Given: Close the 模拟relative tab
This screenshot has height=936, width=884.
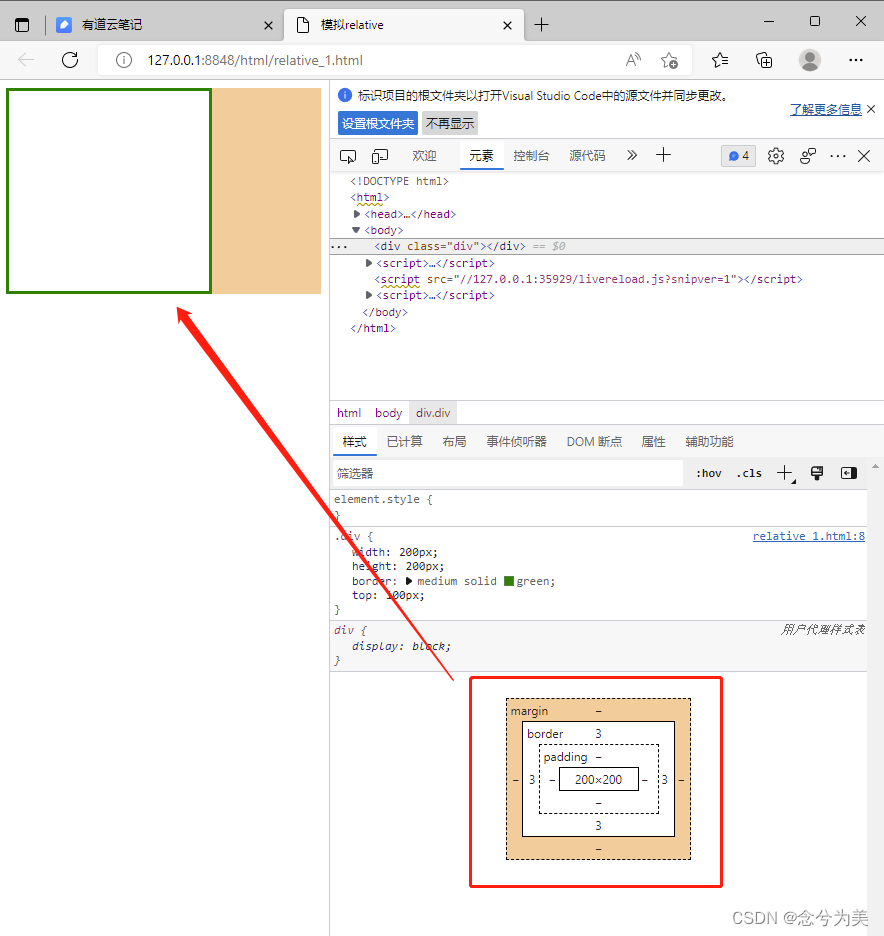Looking at the screenshot, I should point(507,26).
